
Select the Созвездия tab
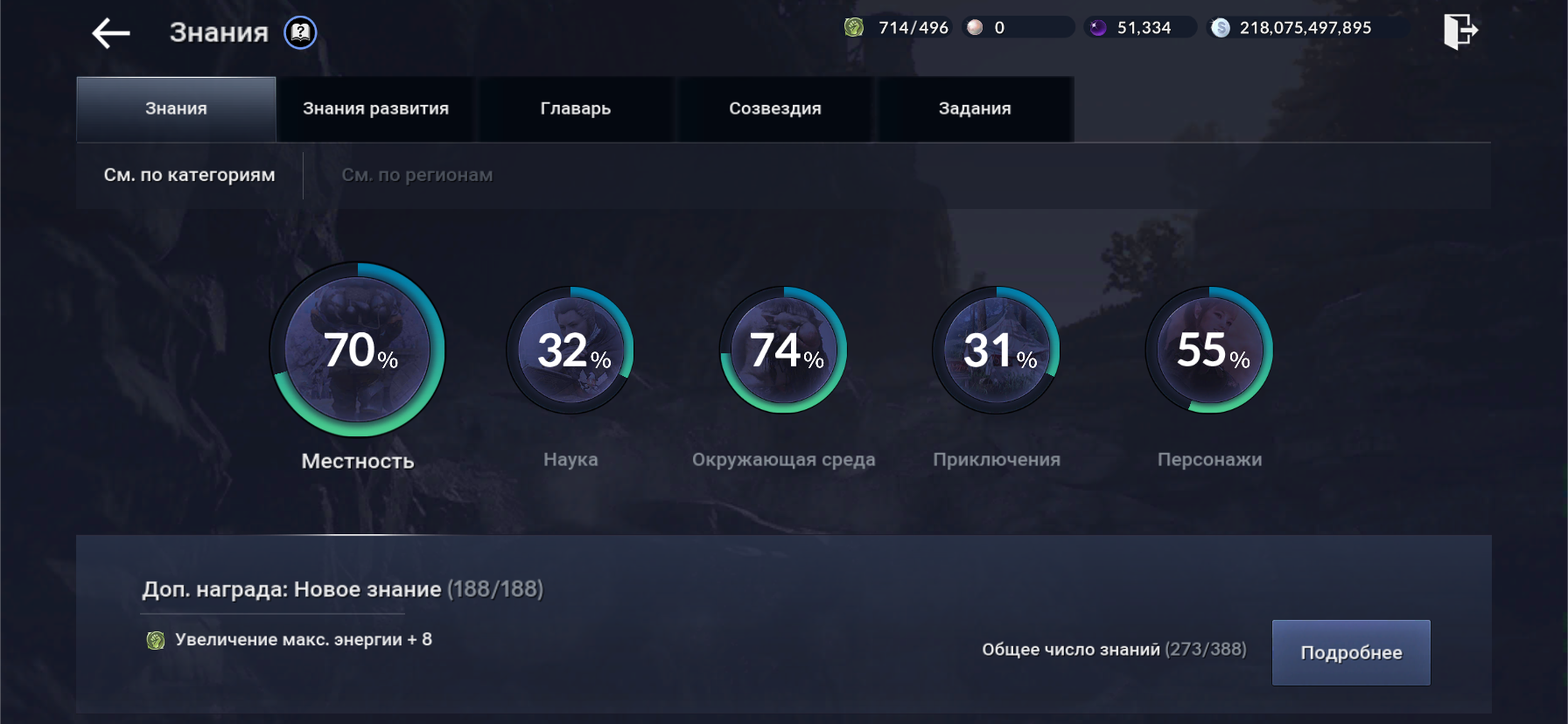coord(774,109)
